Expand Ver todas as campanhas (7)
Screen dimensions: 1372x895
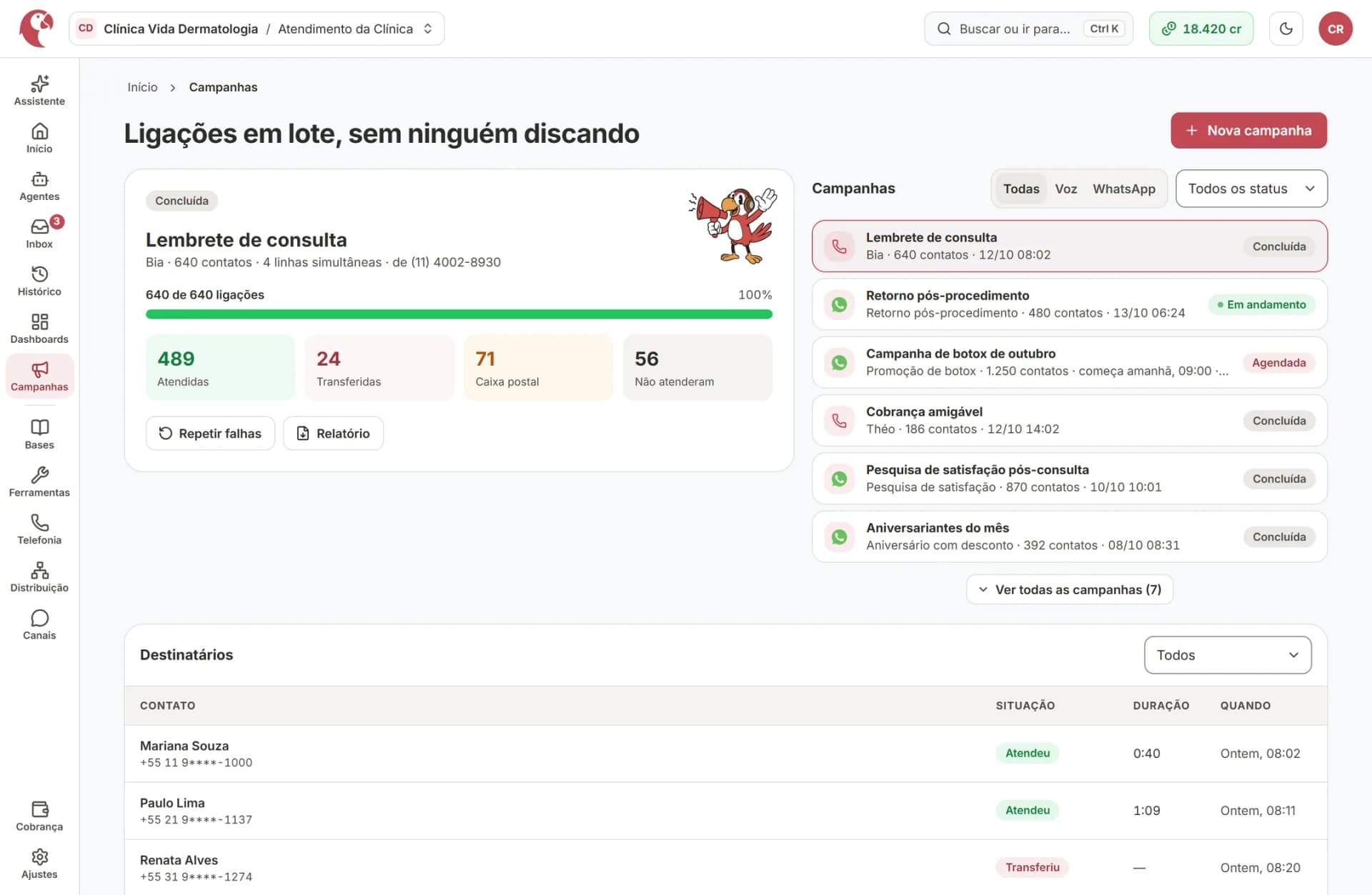[x=1070, y=589]
